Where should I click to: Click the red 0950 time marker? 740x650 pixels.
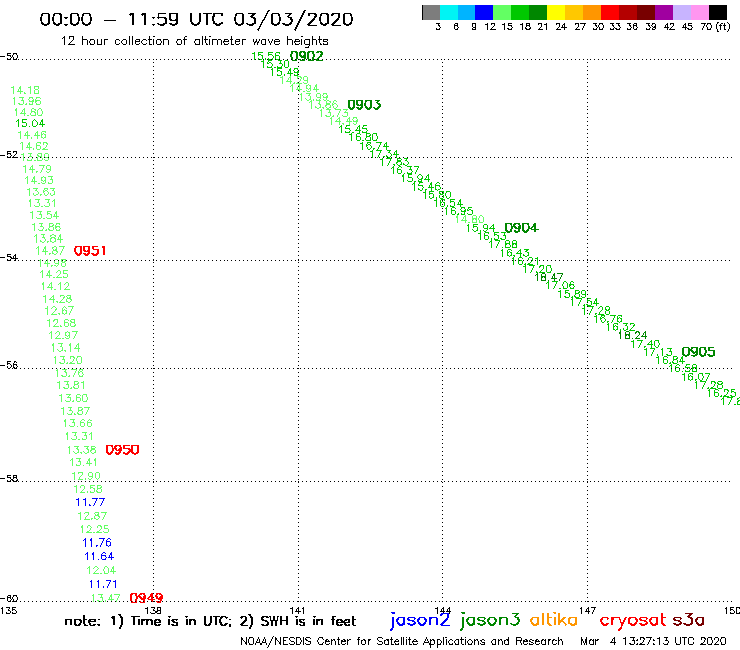tap(122, 449)
